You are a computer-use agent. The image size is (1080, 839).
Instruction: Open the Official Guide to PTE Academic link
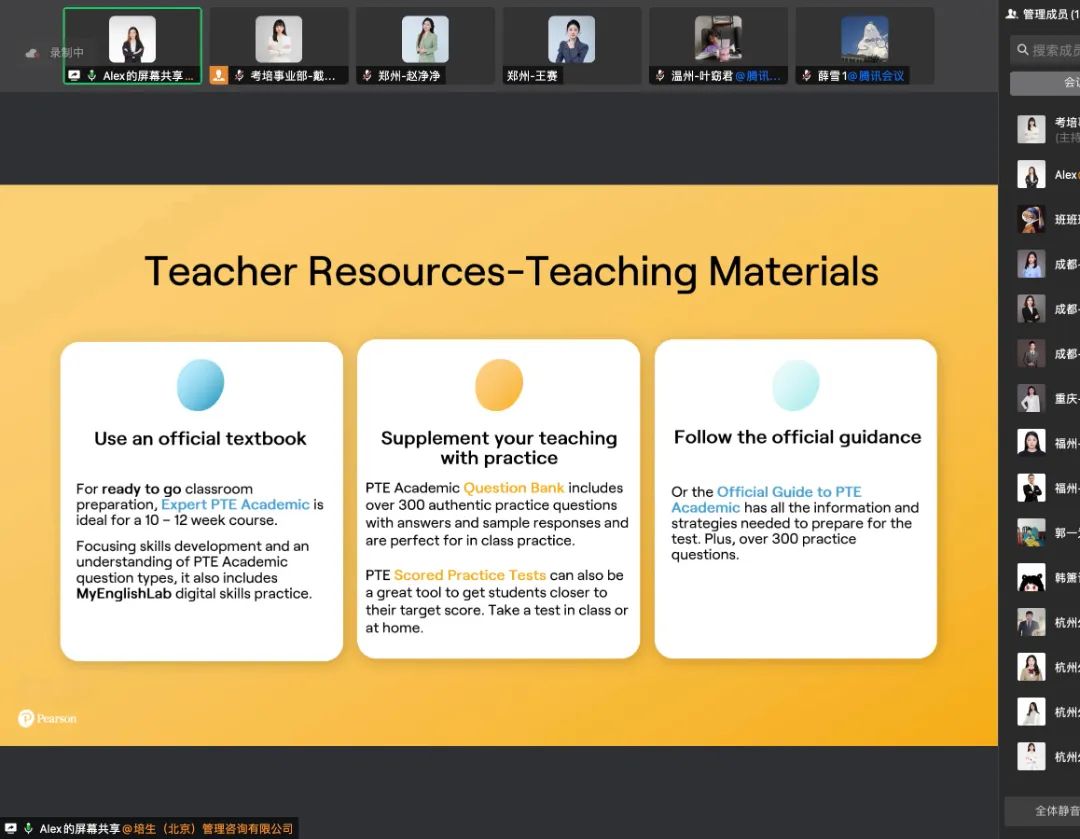(x=766, y=499)
